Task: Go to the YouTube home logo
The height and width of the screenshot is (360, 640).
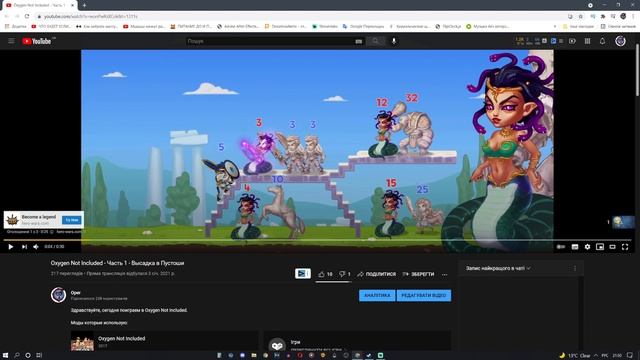Action: (x=37, y=41)
